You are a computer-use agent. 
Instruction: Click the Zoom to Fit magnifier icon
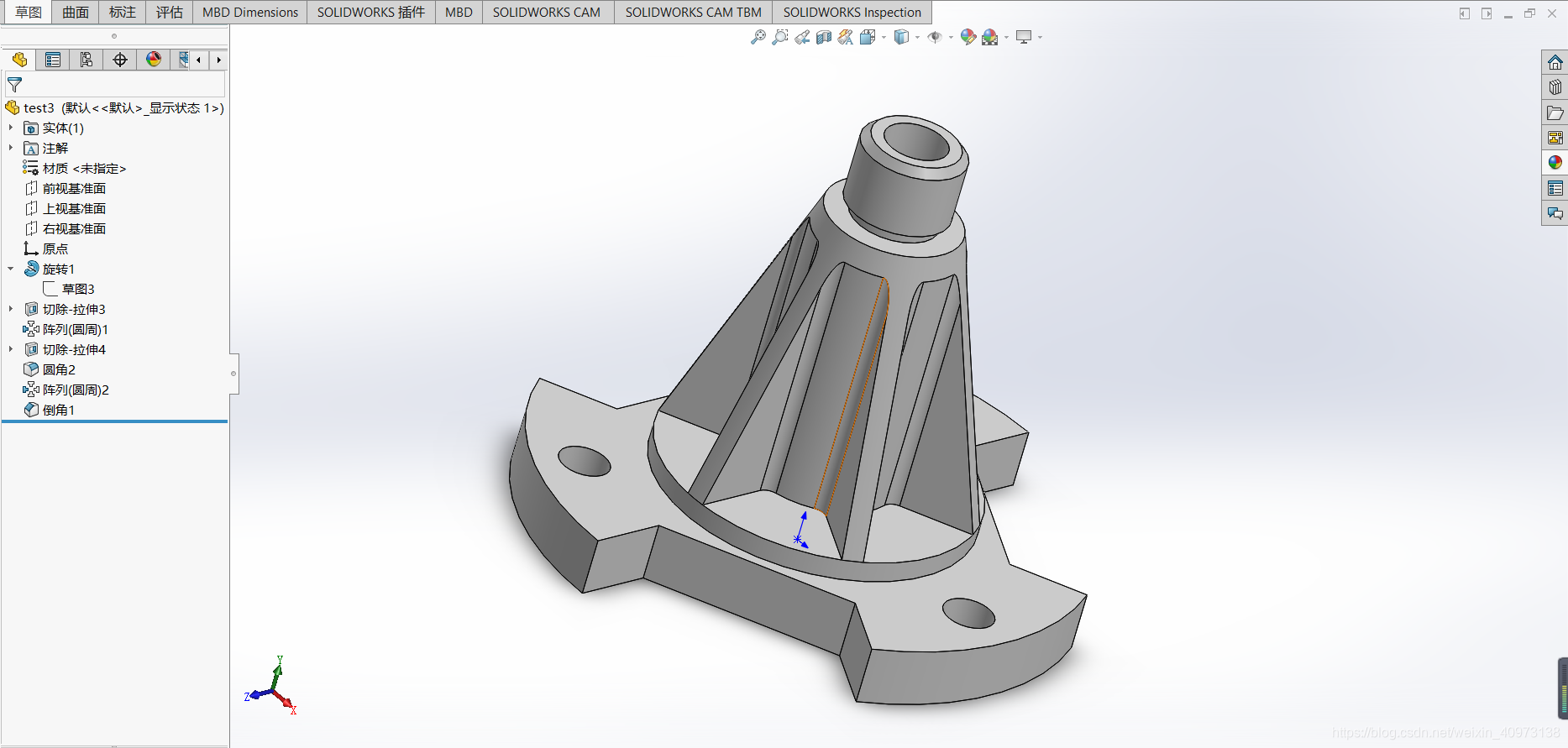pos(758,37)
